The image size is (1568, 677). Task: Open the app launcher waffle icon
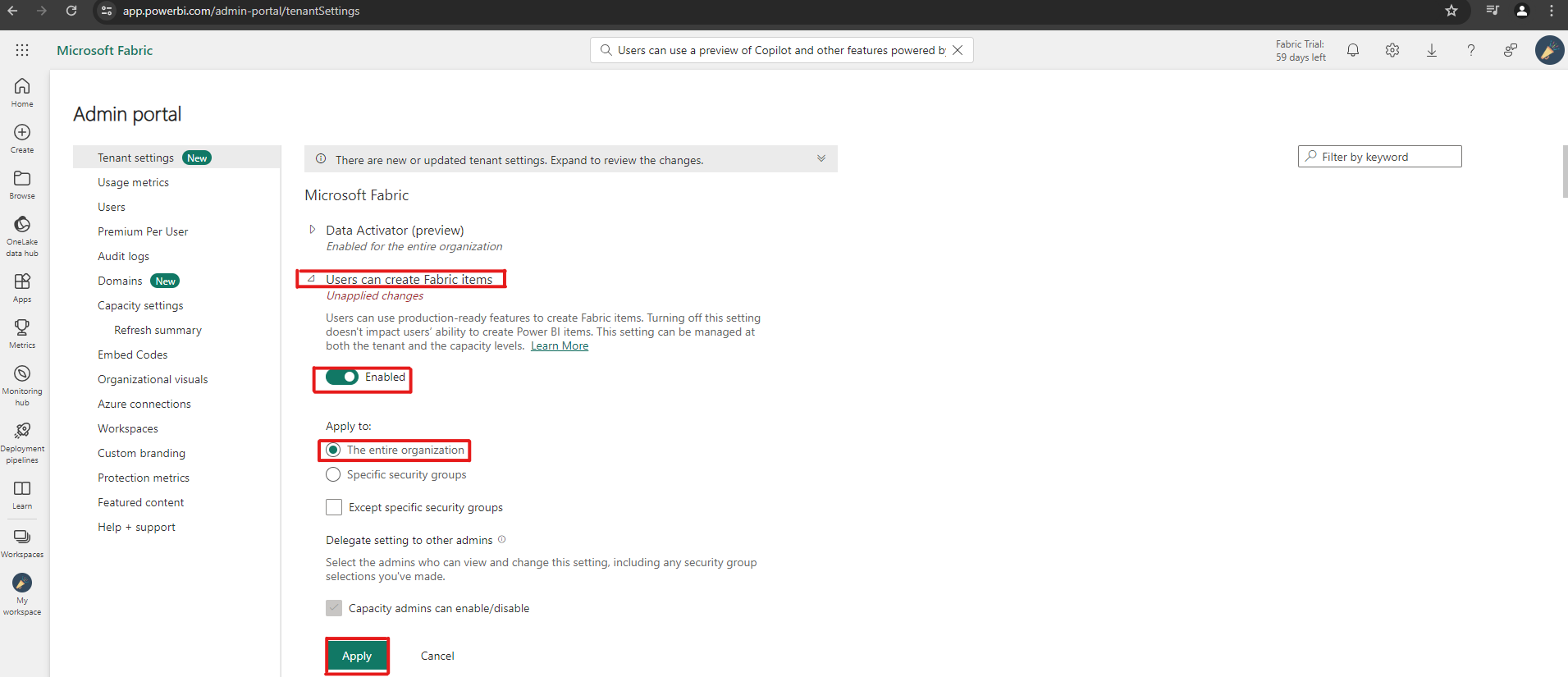22,50
